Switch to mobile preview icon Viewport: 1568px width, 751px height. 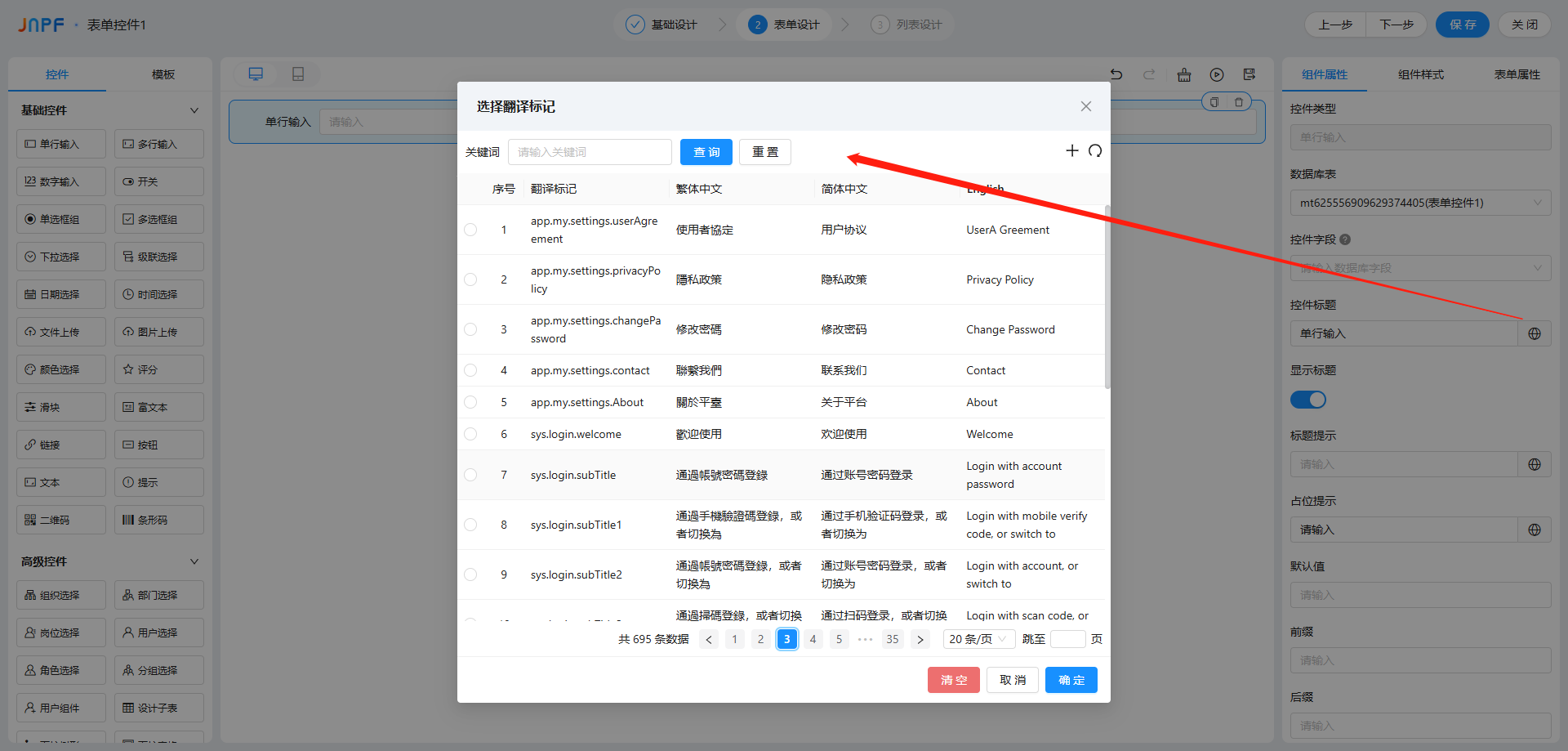click(298, 74)
